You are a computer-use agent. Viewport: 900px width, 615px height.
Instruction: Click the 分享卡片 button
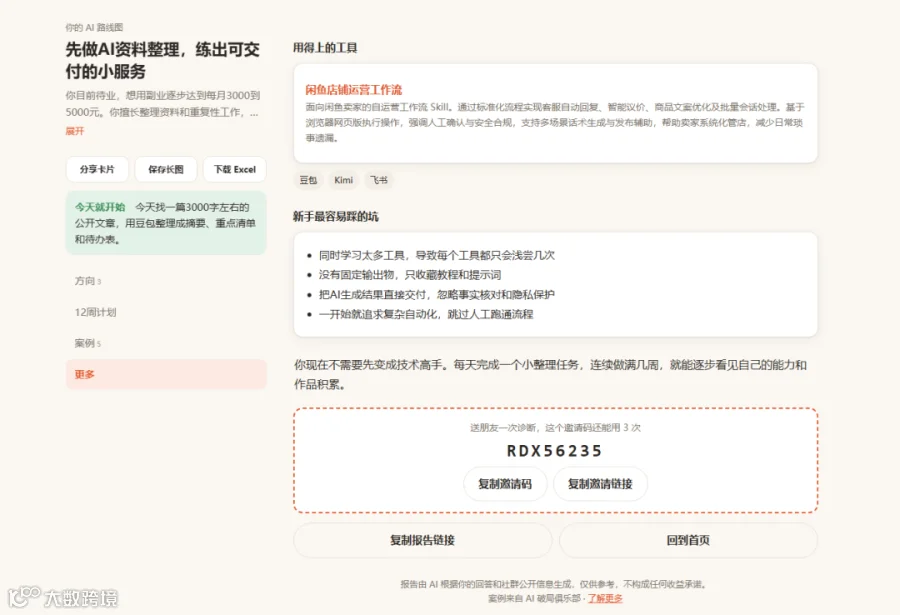97,169
